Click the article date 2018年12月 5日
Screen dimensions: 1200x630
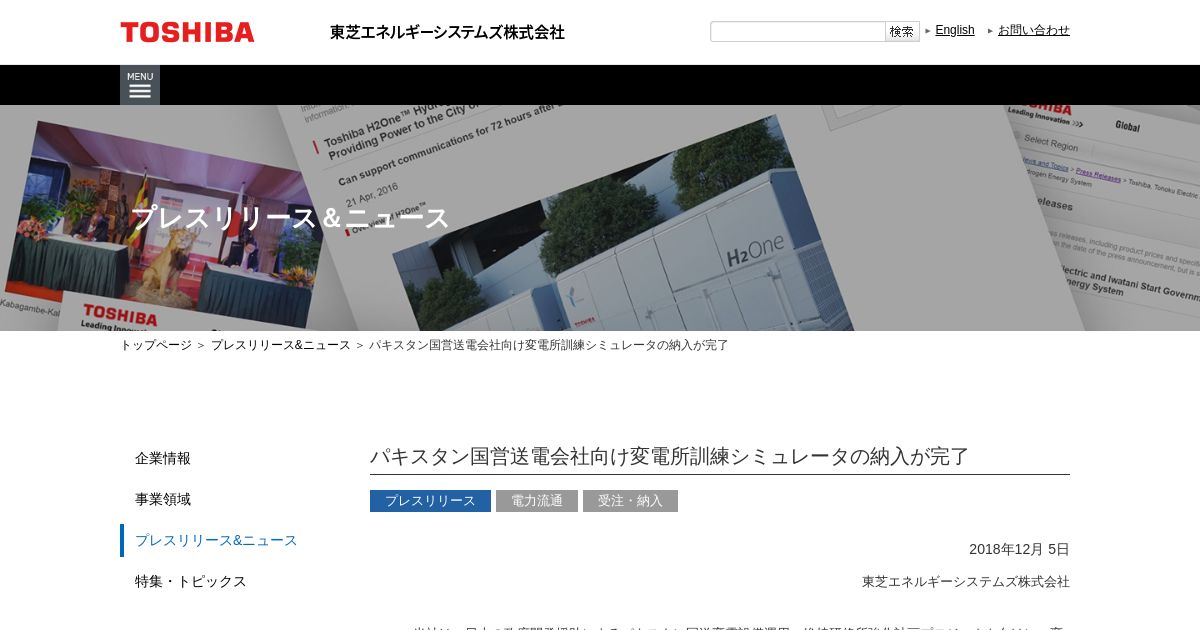click(1019, 549)
